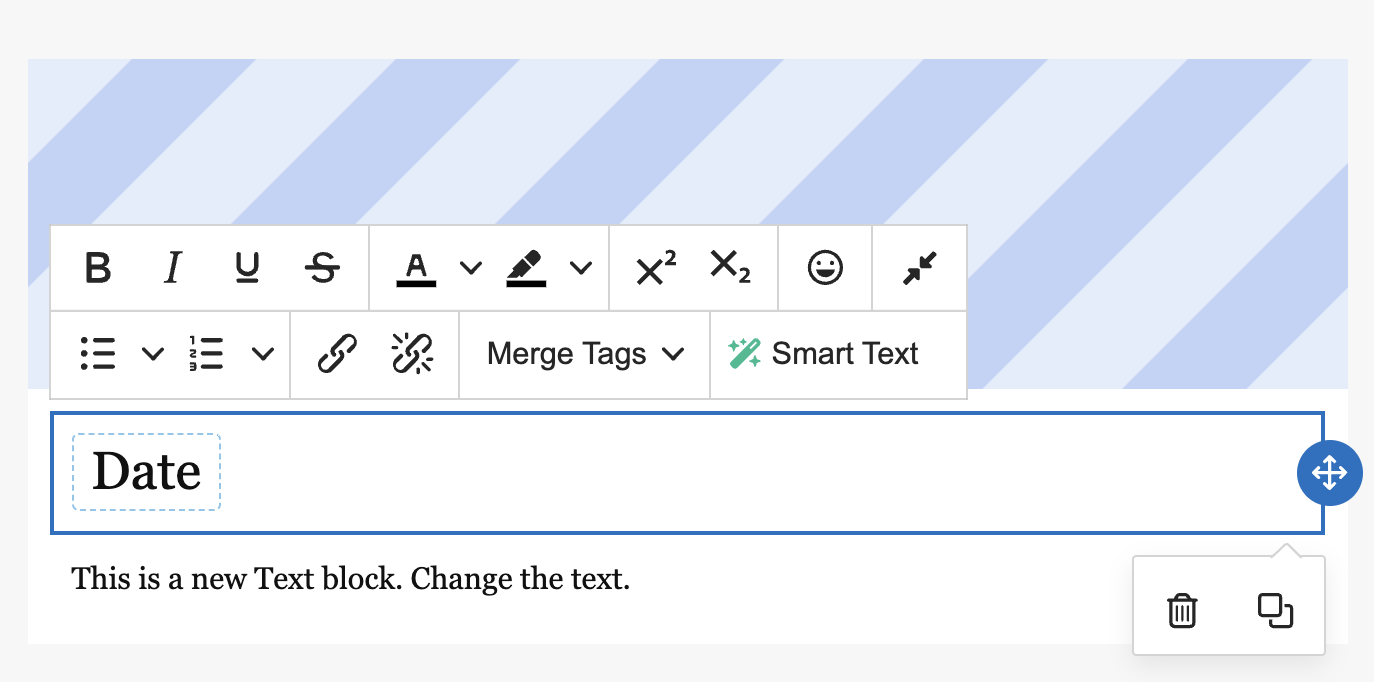Expand numbered list style options

tap(263, 354)
